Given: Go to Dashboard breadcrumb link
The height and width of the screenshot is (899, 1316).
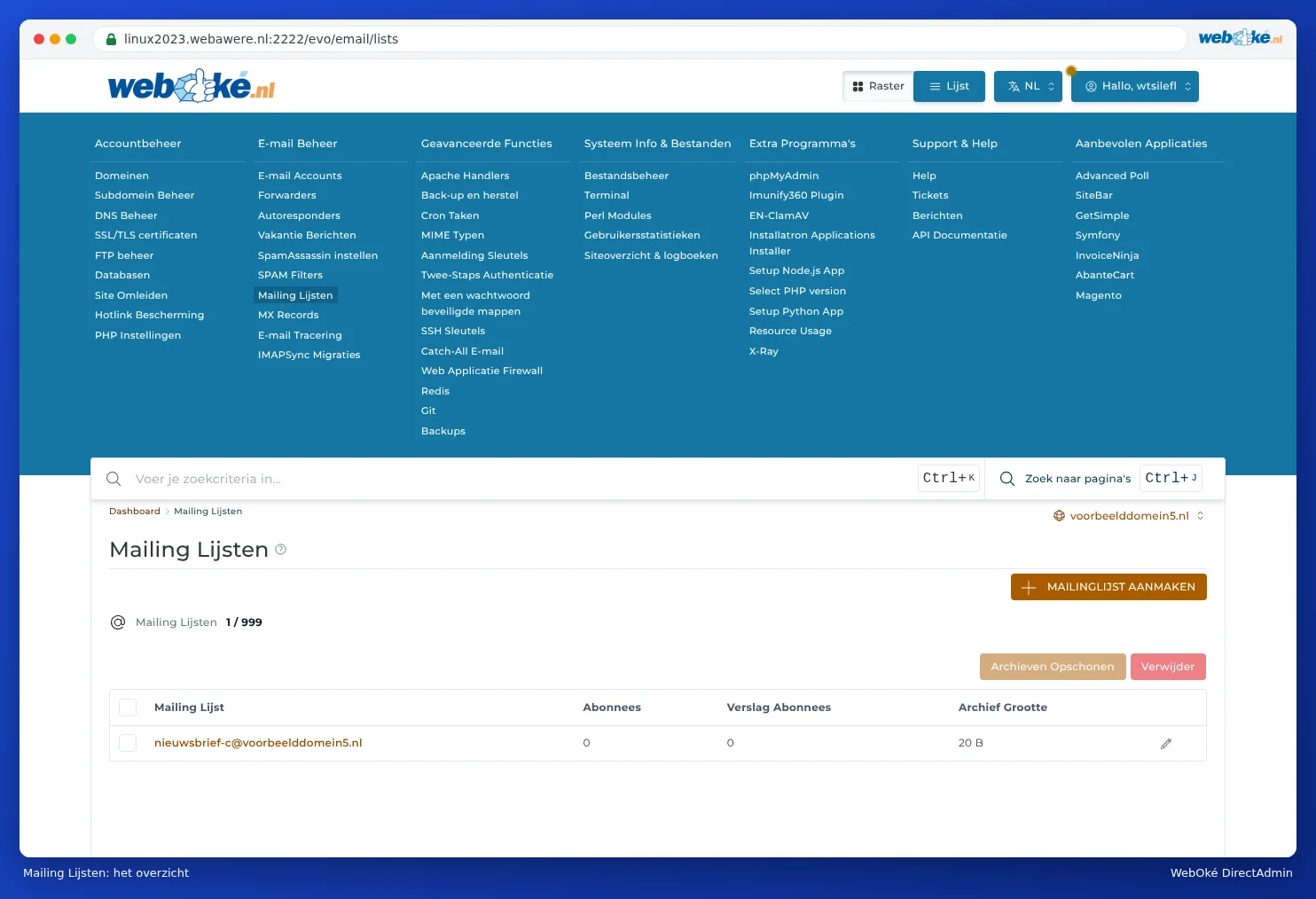Looking at the screenshot, I should 135,512.
